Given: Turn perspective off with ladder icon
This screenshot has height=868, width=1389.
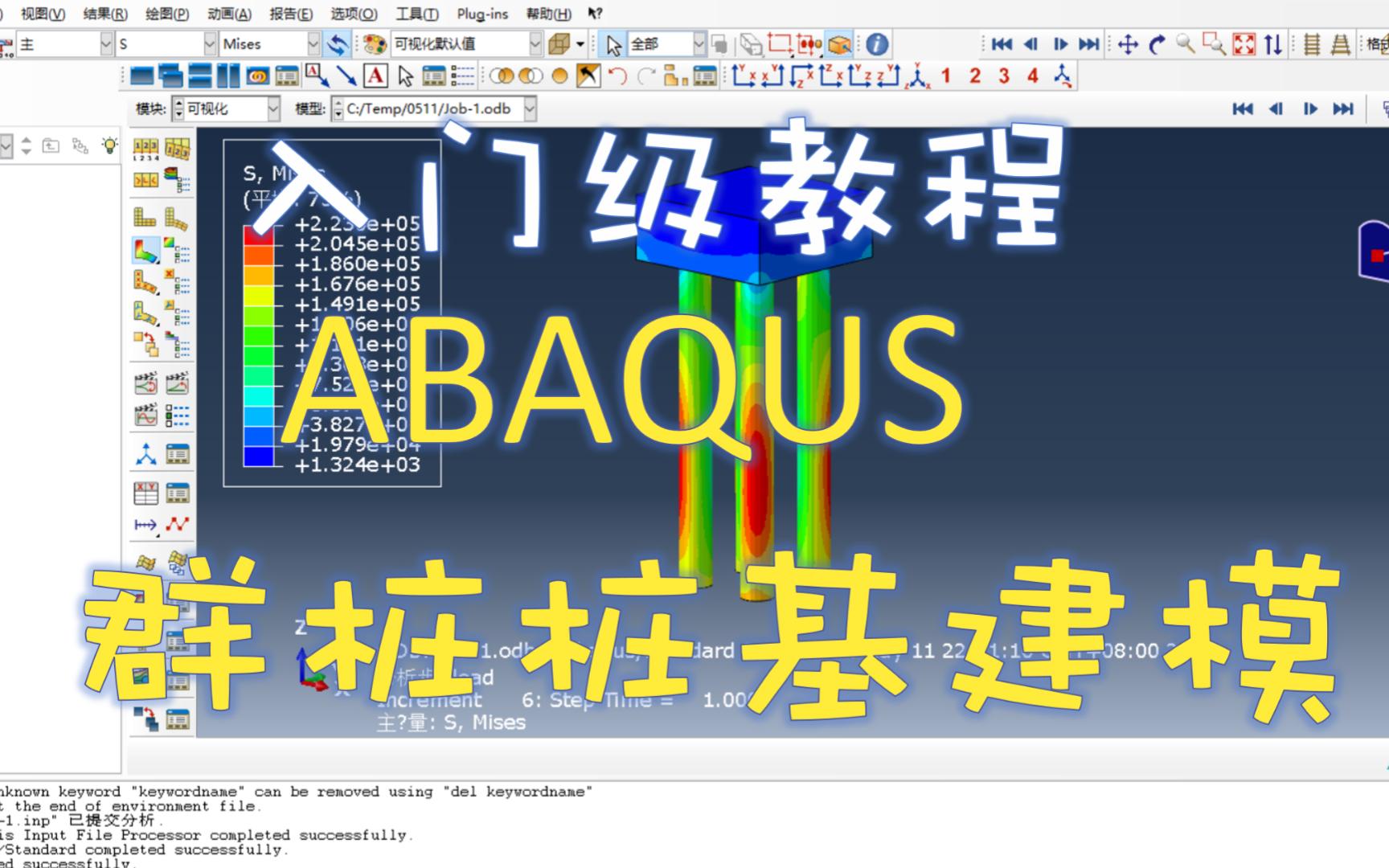Looking at the screenshot, I should (1312, 44).
